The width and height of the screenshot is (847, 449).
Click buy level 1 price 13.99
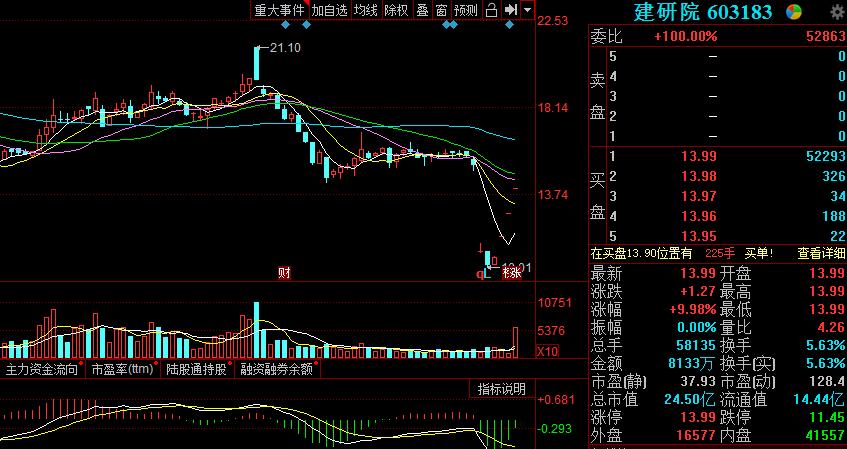(x=698, y=157)
